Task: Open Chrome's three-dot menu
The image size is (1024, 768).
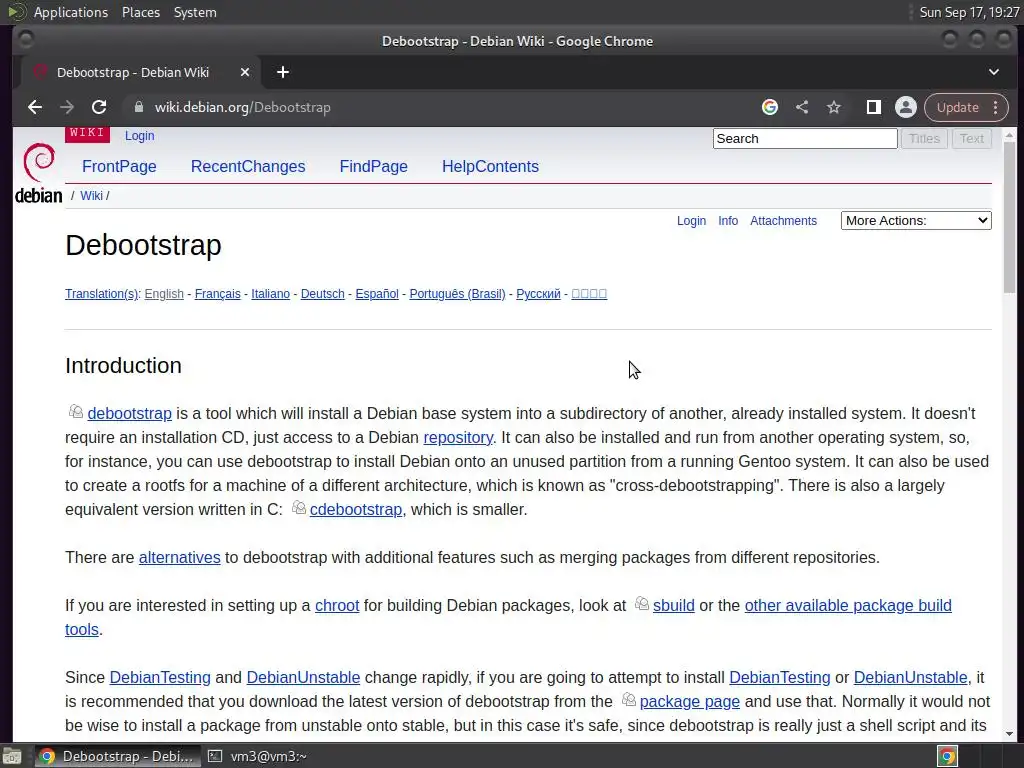Action: (996, 107)
